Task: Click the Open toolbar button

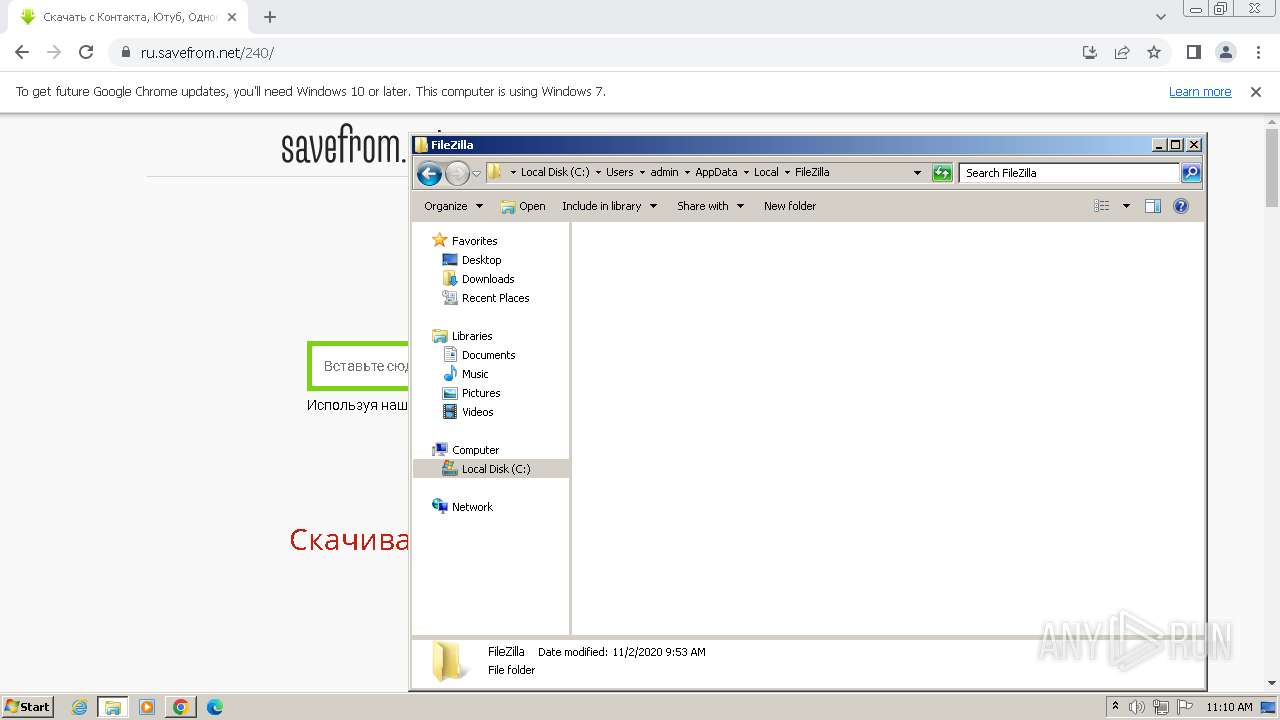Action: 523,206
